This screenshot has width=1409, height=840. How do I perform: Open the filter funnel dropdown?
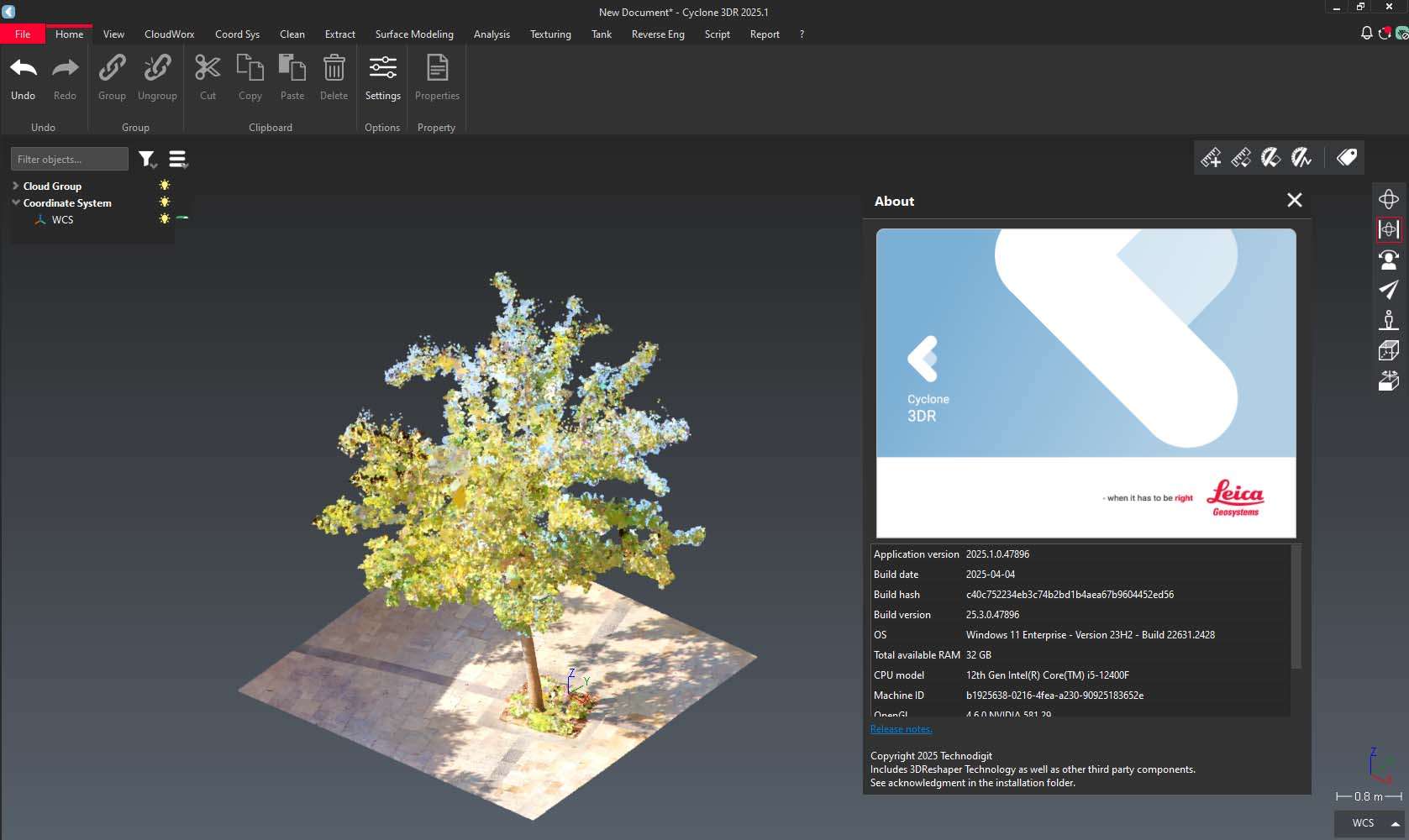tap(147, 159)
